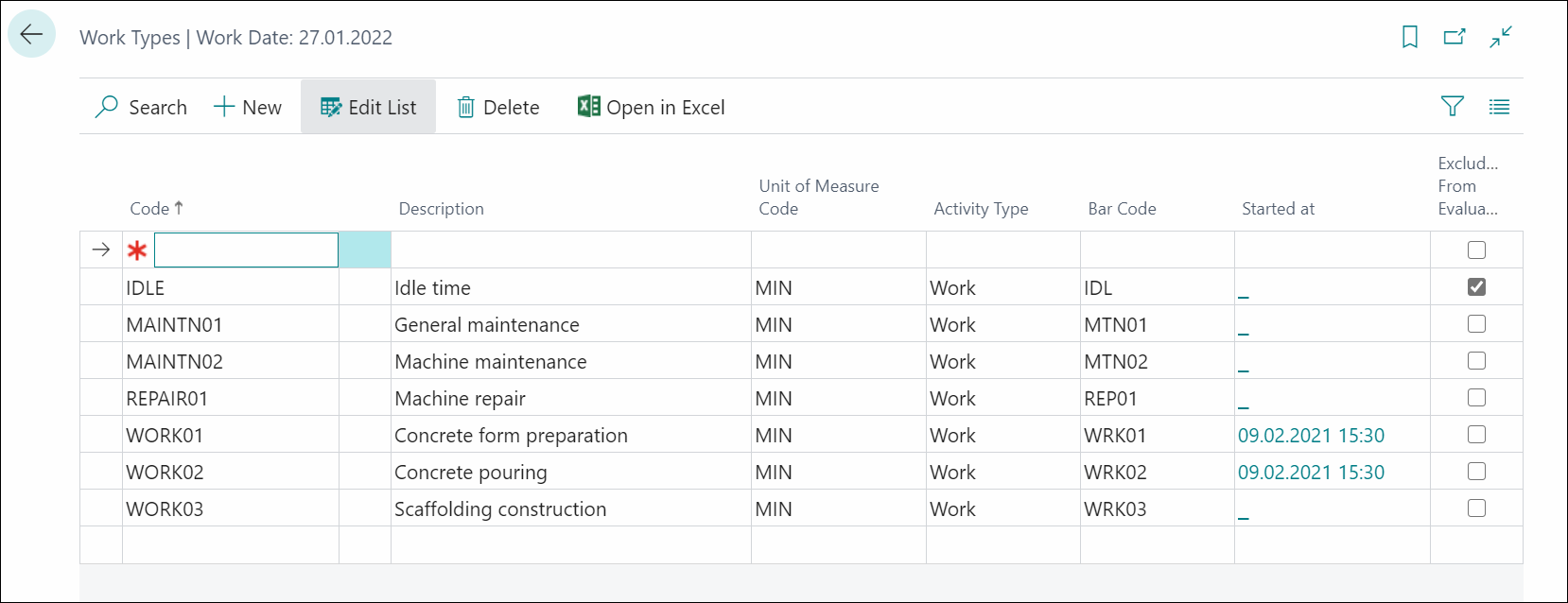Switch layout with the list view icon
The width and height of the screenshot is (1568, 603).
[x=1499, y=107]
